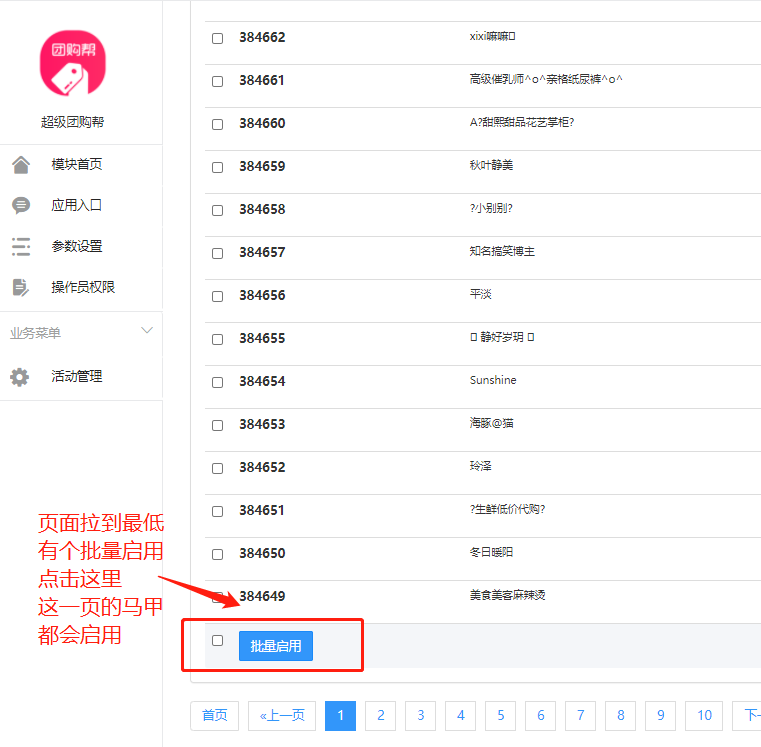Check the box for row 384657
The width and height of the screenshot is (761, 747).
(x=217, y=253)
